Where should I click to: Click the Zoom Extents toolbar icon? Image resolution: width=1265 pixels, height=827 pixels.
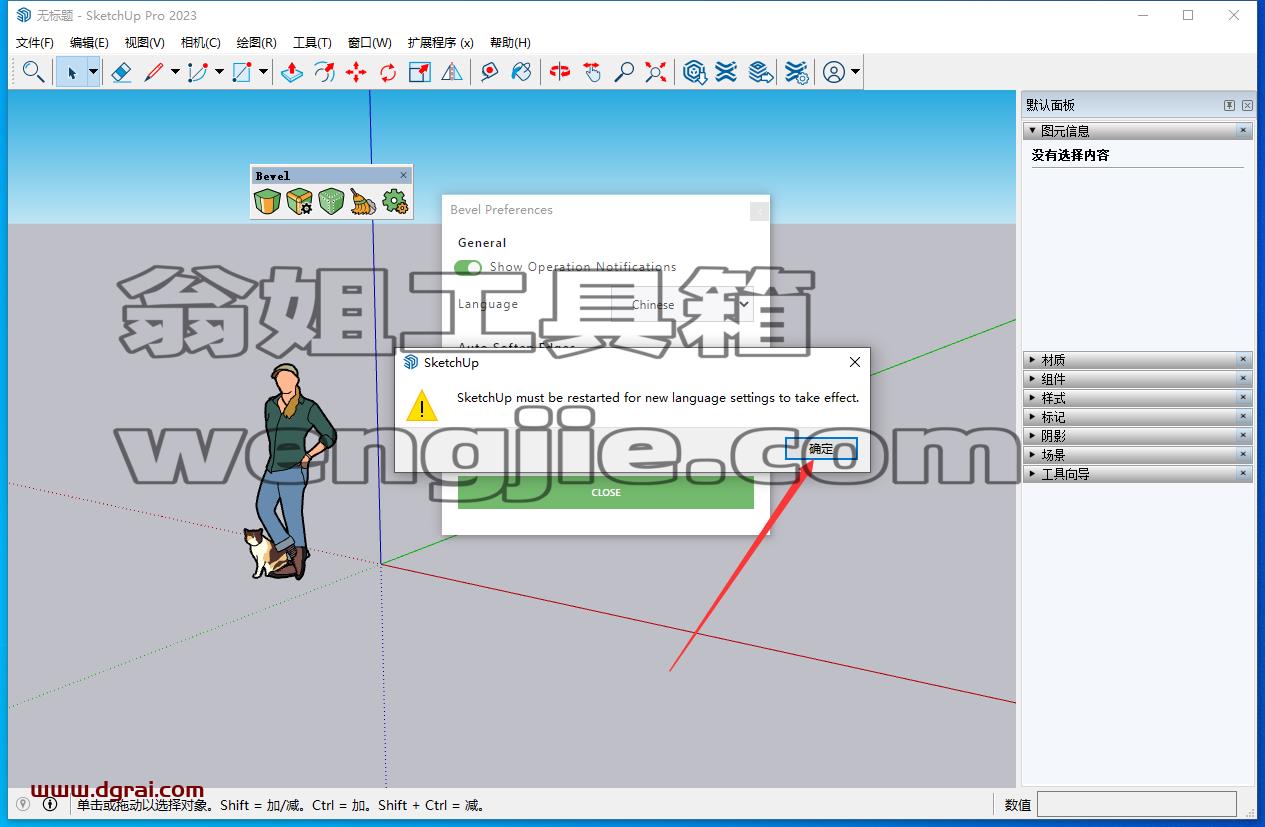(656, 72)
